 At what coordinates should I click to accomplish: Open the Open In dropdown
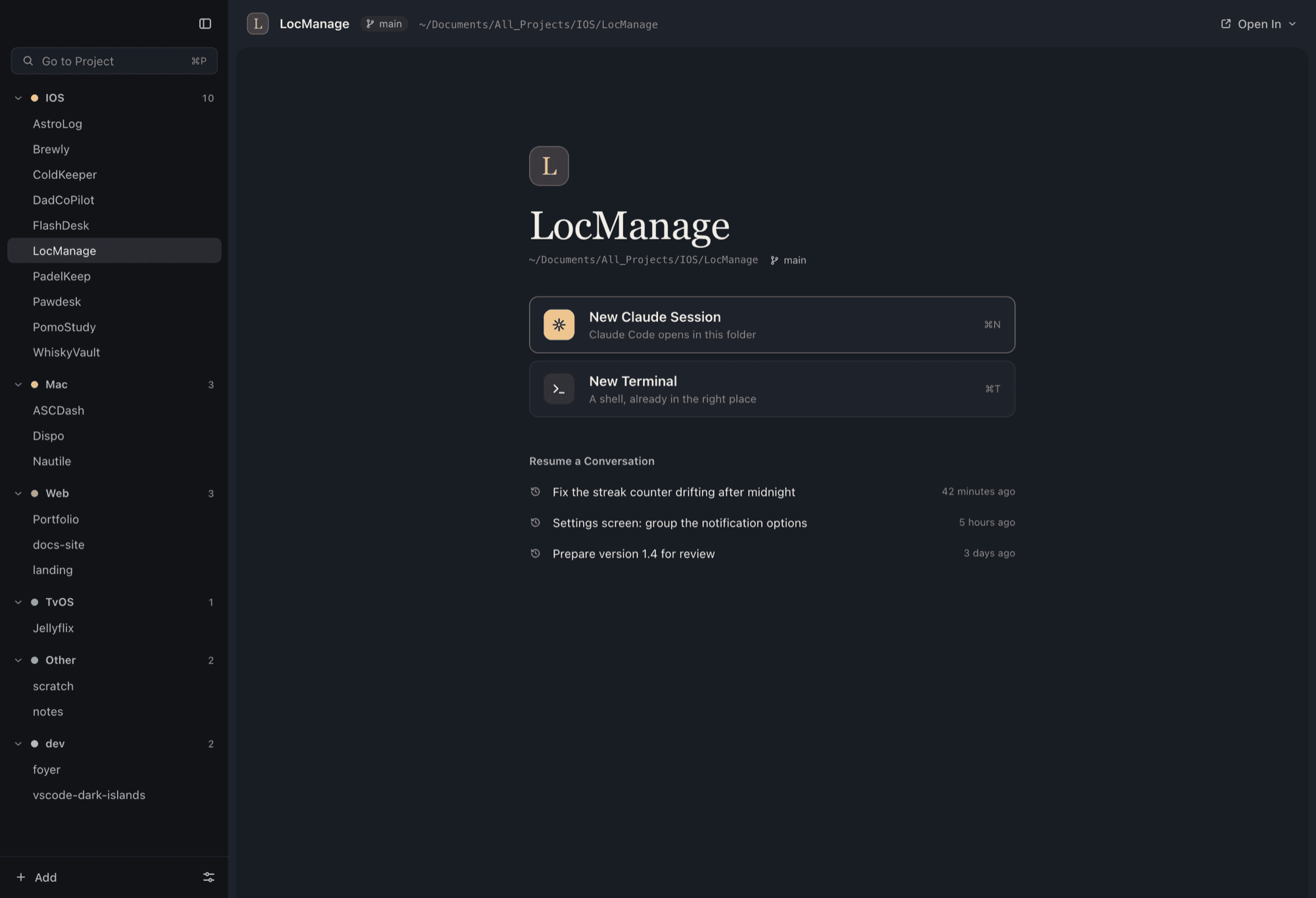tap(1258, 24)
